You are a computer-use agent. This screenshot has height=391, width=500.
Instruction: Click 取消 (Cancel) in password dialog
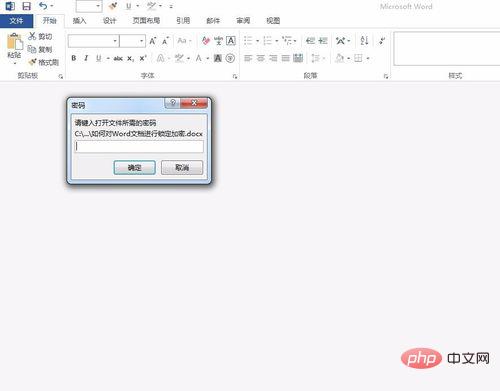(182, 168)
